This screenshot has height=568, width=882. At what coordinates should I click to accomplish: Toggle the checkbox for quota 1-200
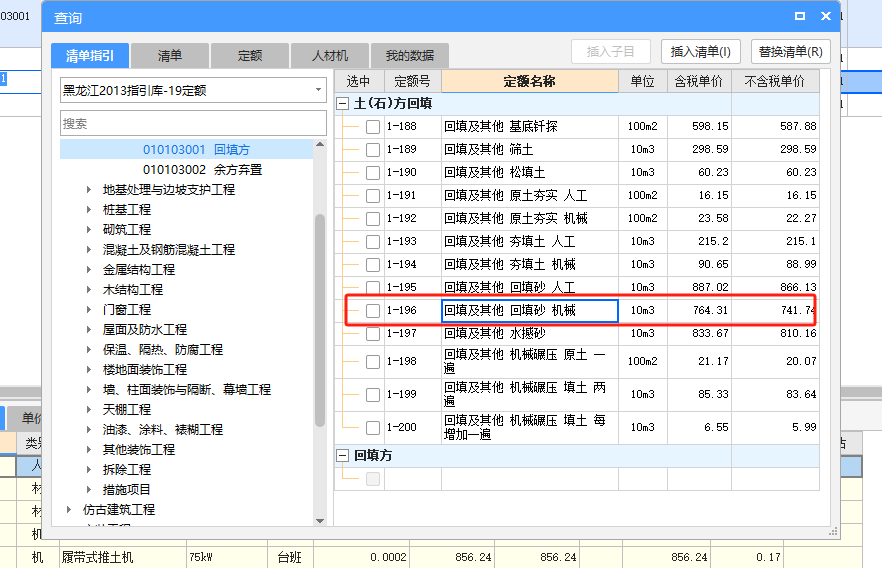(372, 427)
